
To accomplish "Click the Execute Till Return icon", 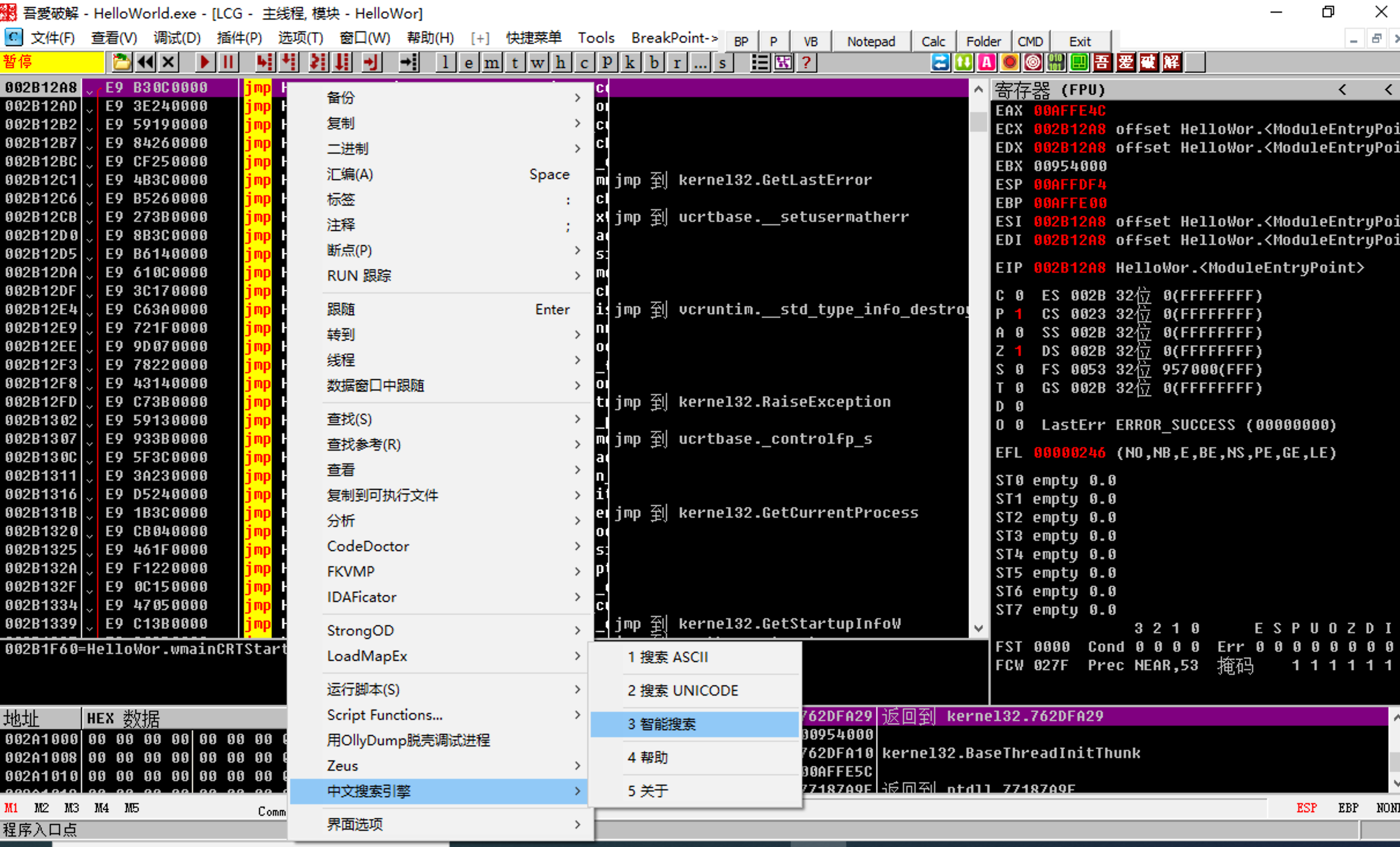I will pyautogui.click(x=371, y=62).
